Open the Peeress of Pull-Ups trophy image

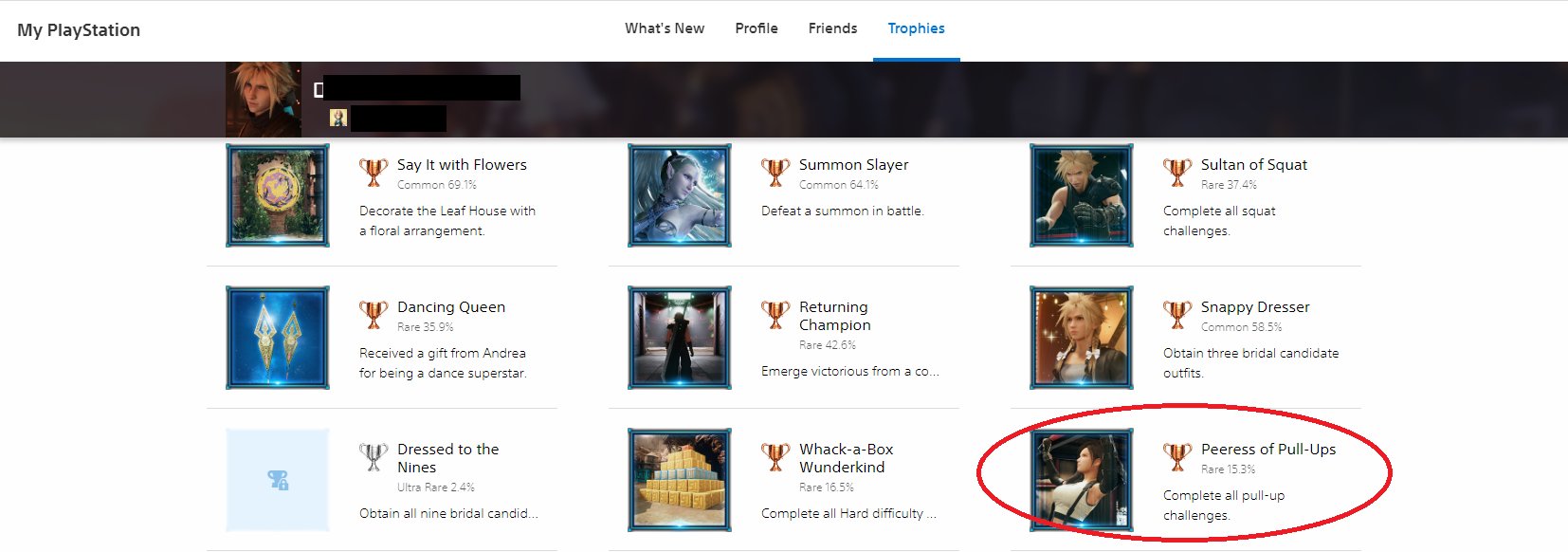pyautogui.click(x=1082, y=480)
